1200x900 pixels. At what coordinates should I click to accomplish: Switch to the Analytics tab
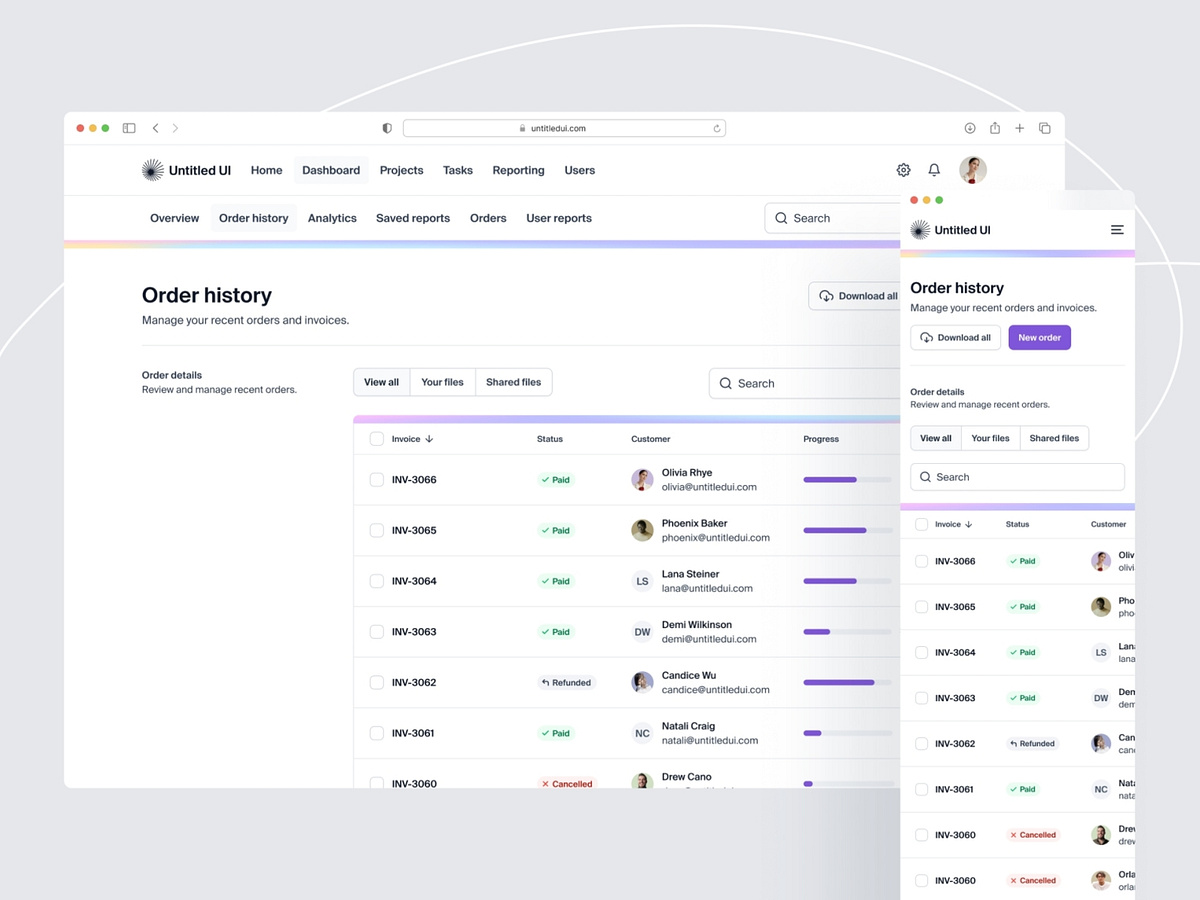pyautogui.click(x=332, y=218)
